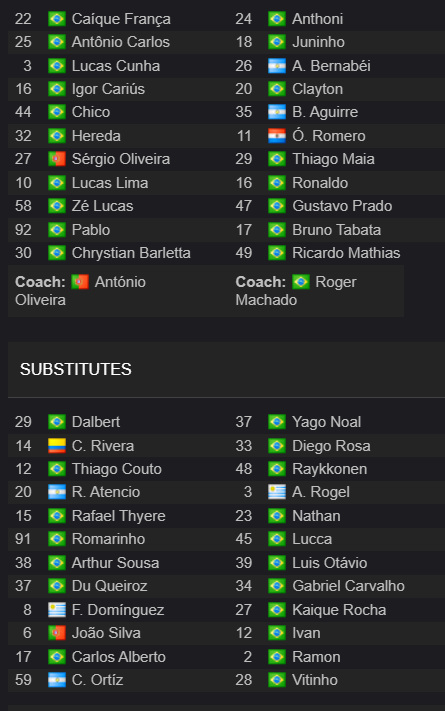Open Bruno Tabata's player link

[337, 230]
